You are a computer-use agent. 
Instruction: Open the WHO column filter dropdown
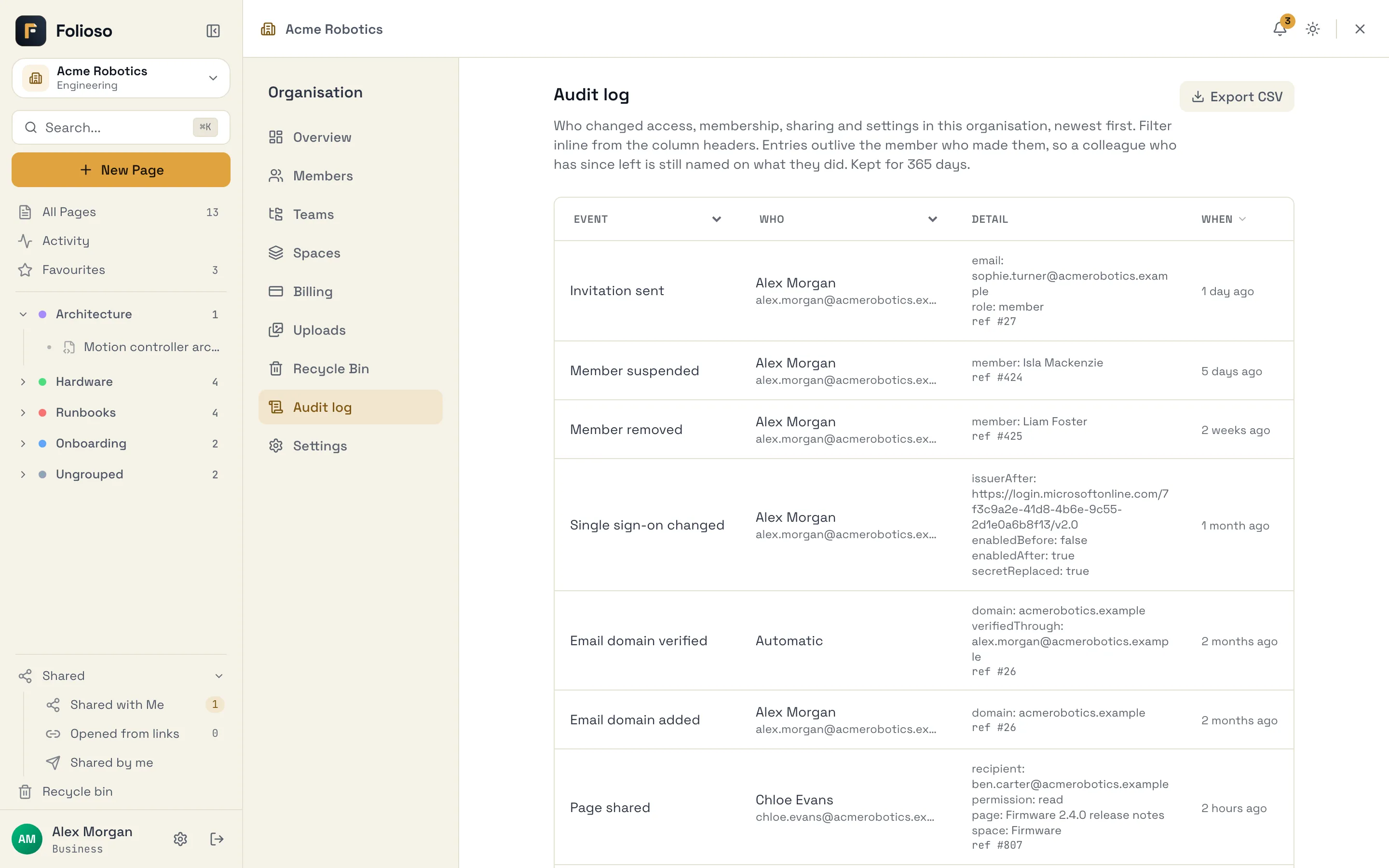[x=933, y=219]
